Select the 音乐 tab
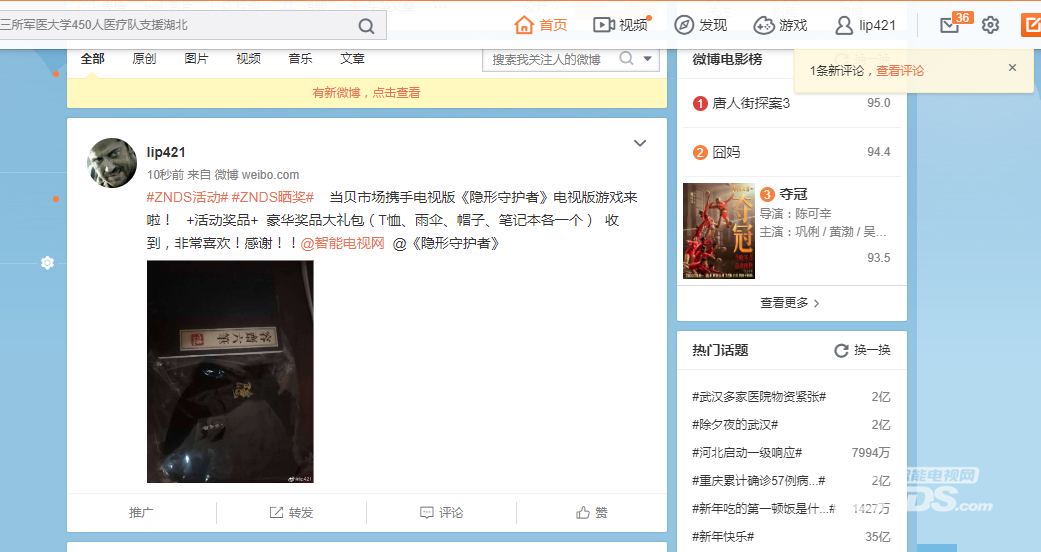1041x552 pixels. click(x=300, y=58)
